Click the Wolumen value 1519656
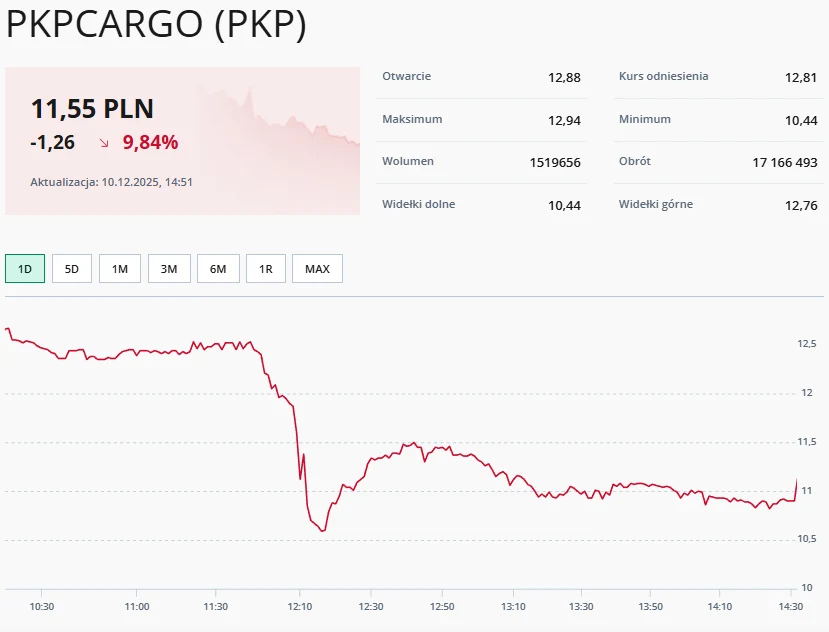Image resolution: width=829 pixels, height=632 pixels. click(553, 161)
